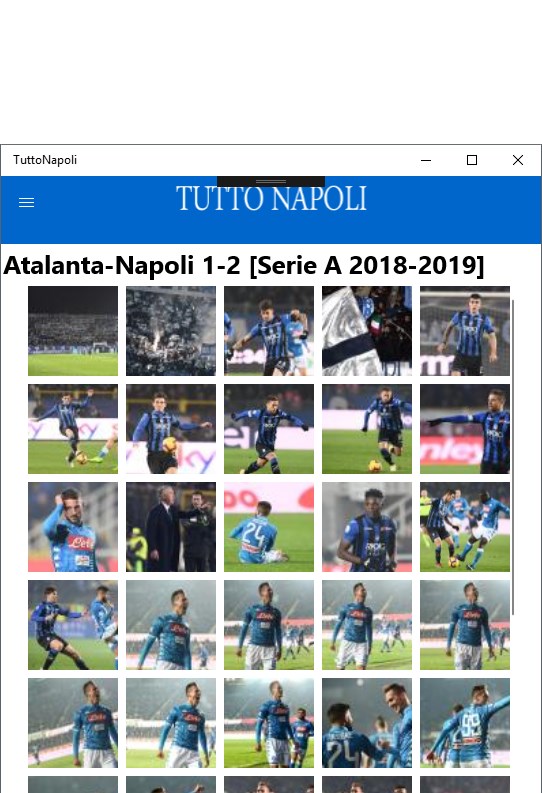This screenshot has width=542, height=793.
Task: Open the Atalanta player carrying the ball photo
Action: point(171,429)
